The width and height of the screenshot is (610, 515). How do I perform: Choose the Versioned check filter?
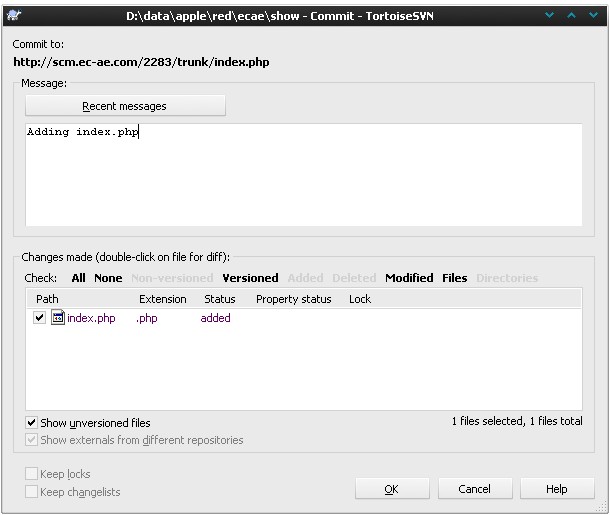click(250, 278)
